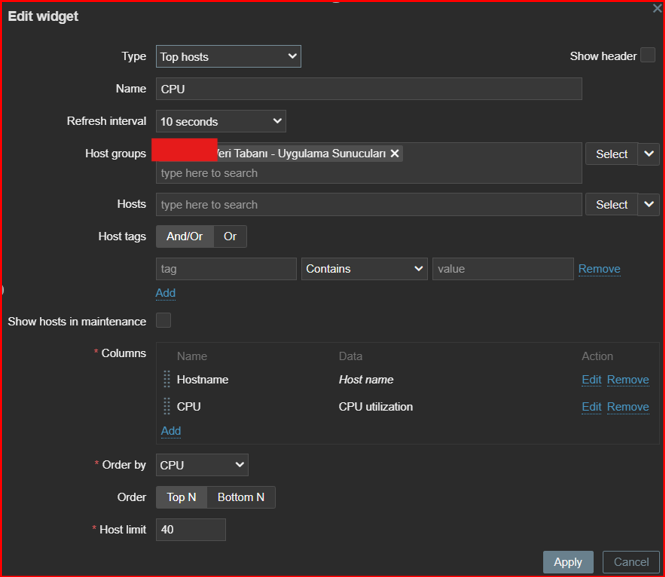Focus the tag value input
This screenshot has width=665, height=577.
[503, 269]
